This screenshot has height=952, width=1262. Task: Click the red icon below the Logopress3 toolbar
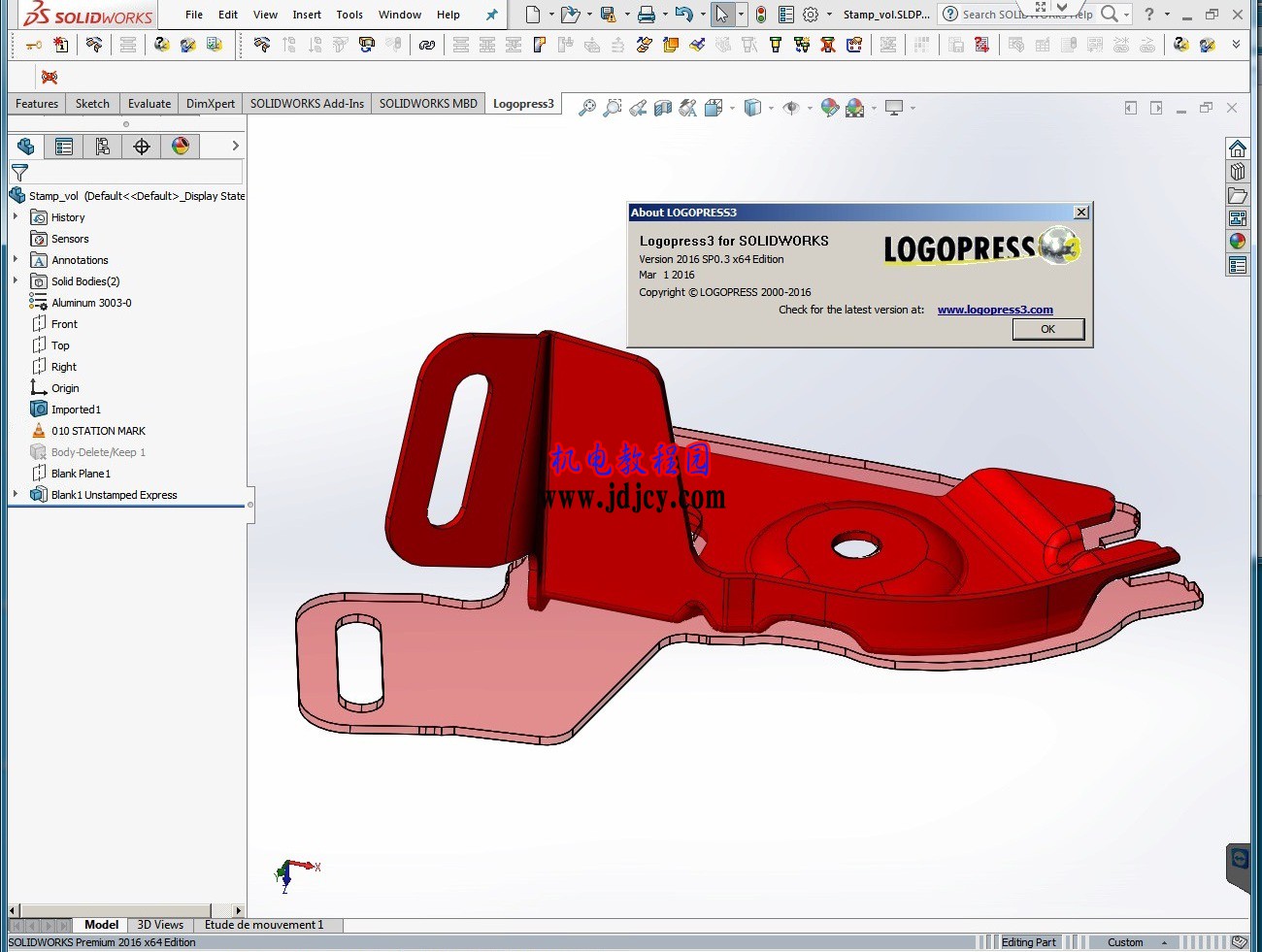point(50,77)
